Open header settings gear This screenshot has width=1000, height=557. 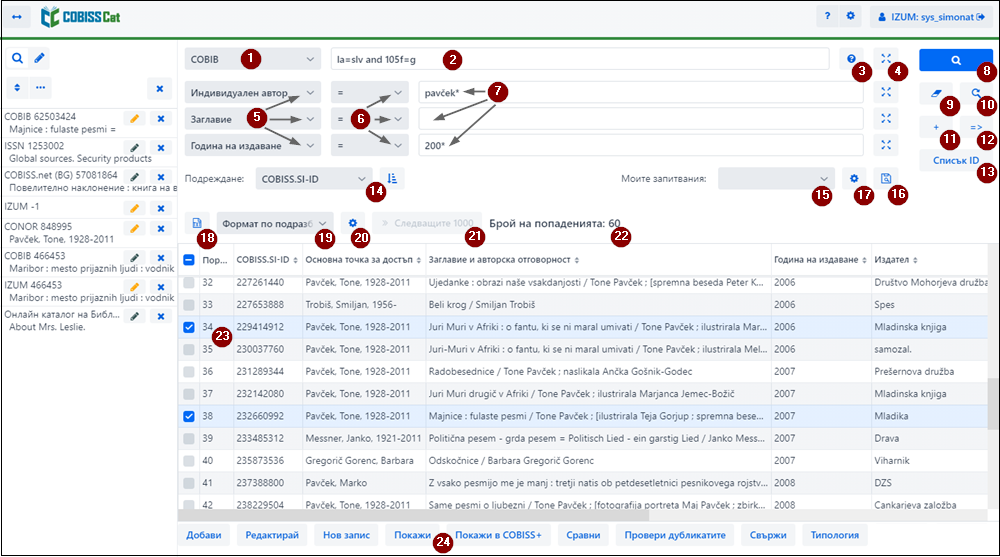coord(850,17)
